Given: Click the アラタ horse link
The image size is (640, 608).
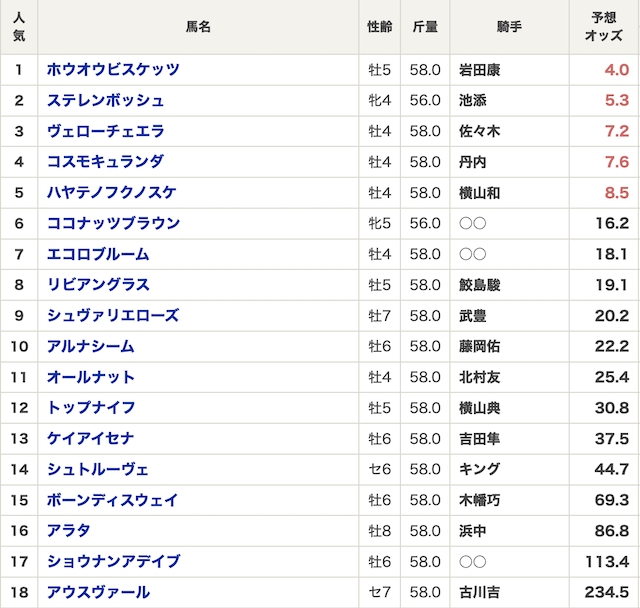Looking at the screenshot, I should click(x=69, y=531).
